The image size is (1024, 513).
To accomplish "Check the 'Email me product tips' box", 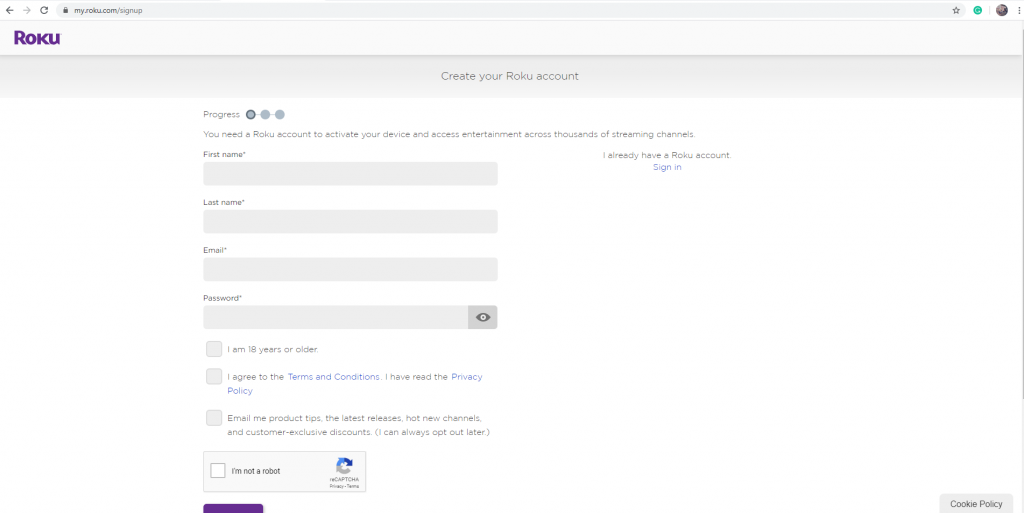I will (x=214, y=418).
